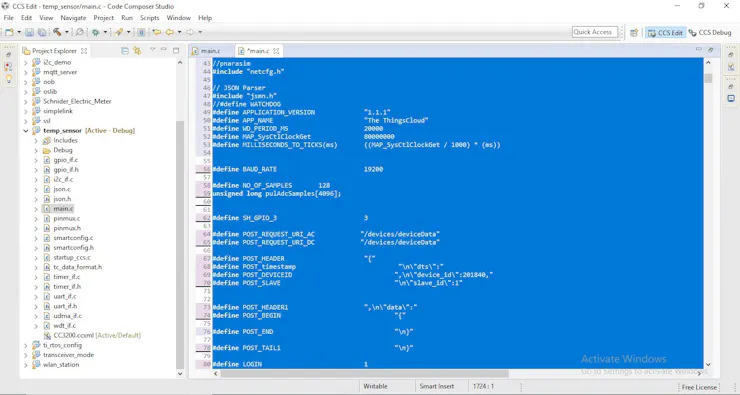Screen dimensions: 740x395
Task: Expand the mqtt_server project
Action: click(x=26, y=72)
